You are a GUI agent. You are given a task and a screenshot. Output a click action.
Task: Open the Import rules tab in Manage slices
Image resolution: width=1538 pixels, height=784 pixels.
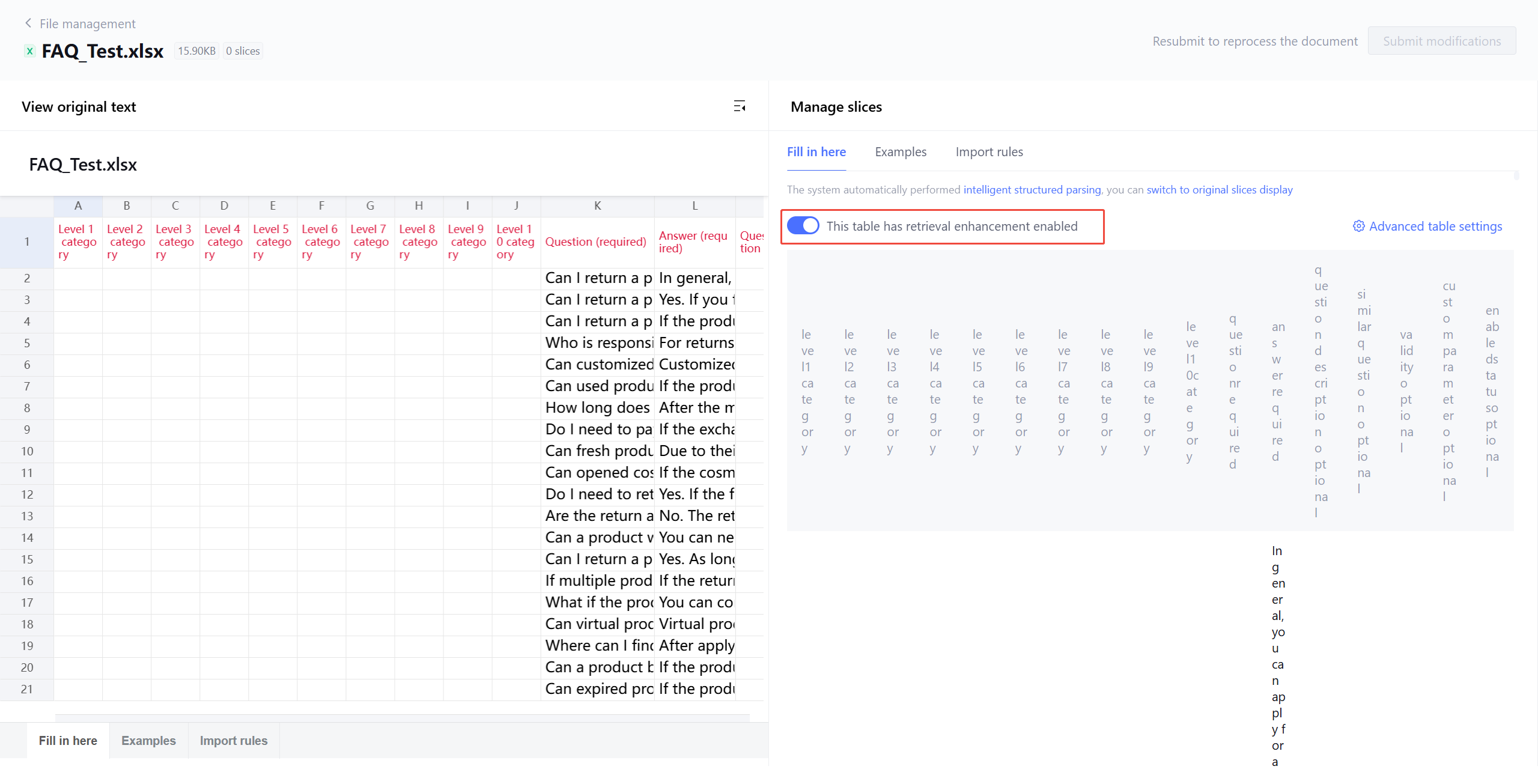[x=989, y=152]
